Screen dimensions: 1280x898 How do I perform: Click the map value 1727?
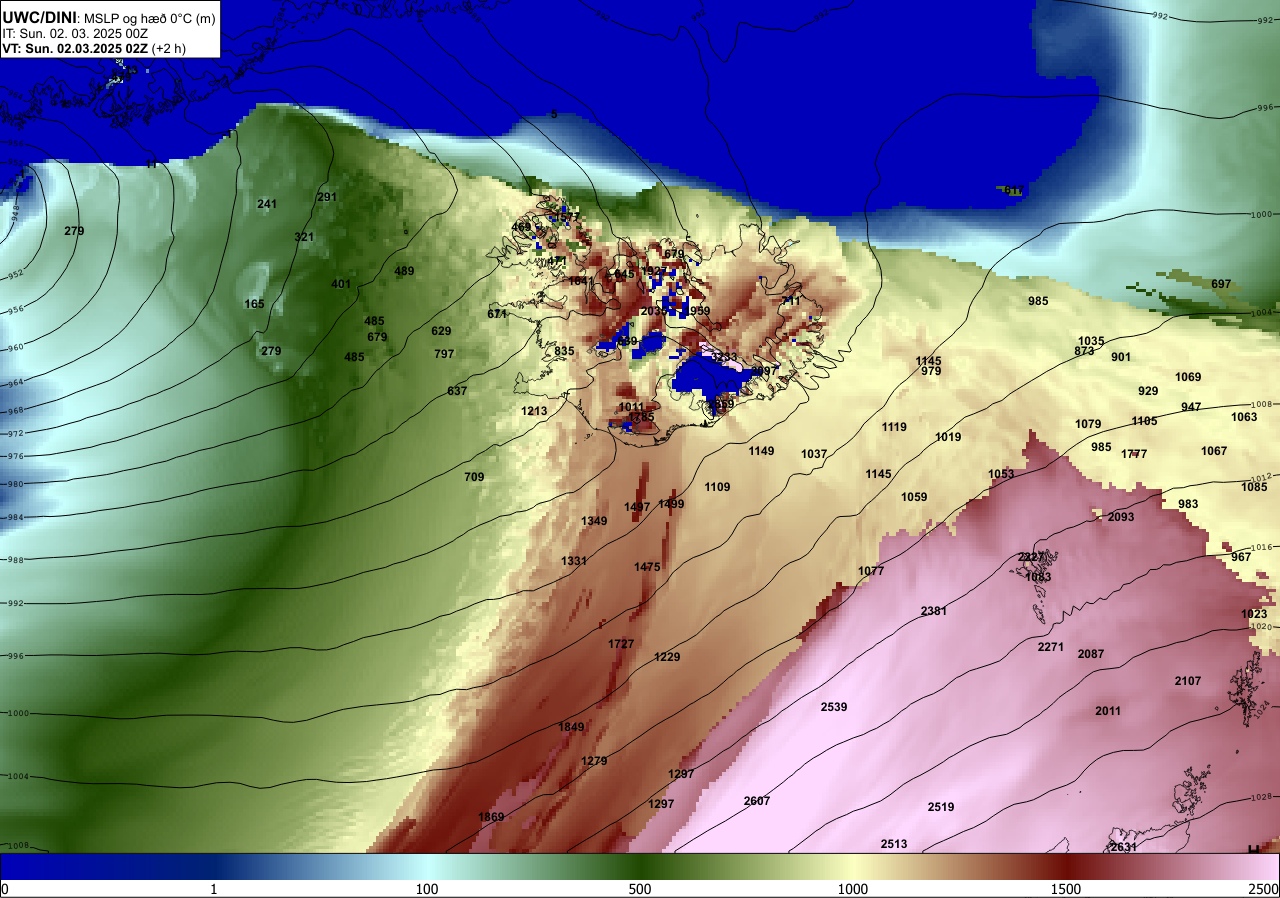(621, 644)
